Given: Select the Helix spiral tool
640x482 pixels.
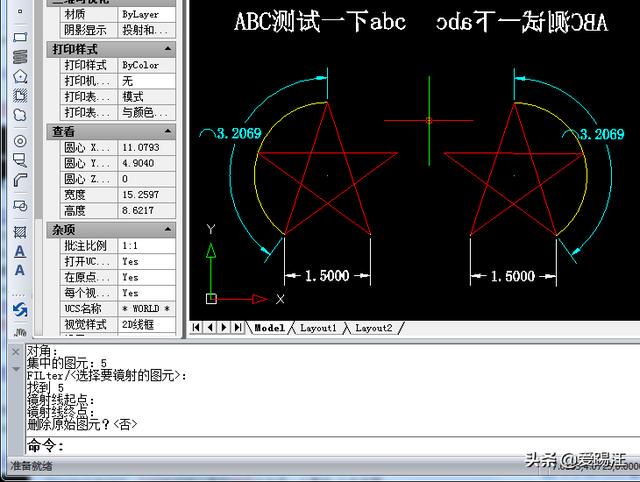Looking at the screenshot, I should click(x=20, y=56).
